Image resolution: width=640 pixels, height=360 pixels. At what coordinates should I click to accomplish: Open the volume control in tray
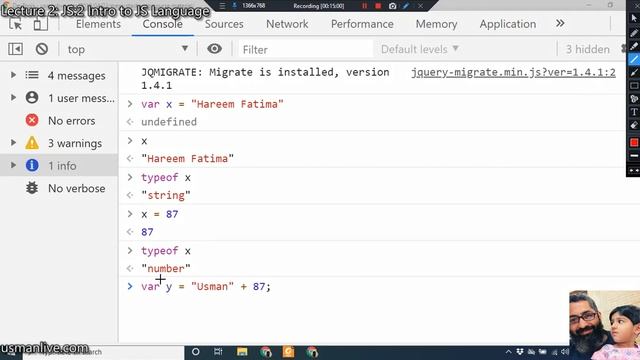(565, 352)
